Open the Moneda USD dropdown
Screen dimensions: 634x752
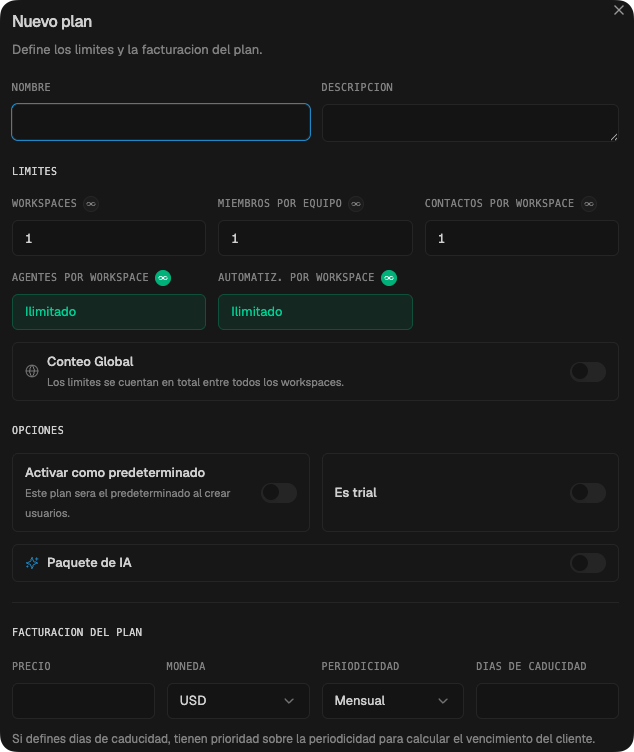[238, 701]
